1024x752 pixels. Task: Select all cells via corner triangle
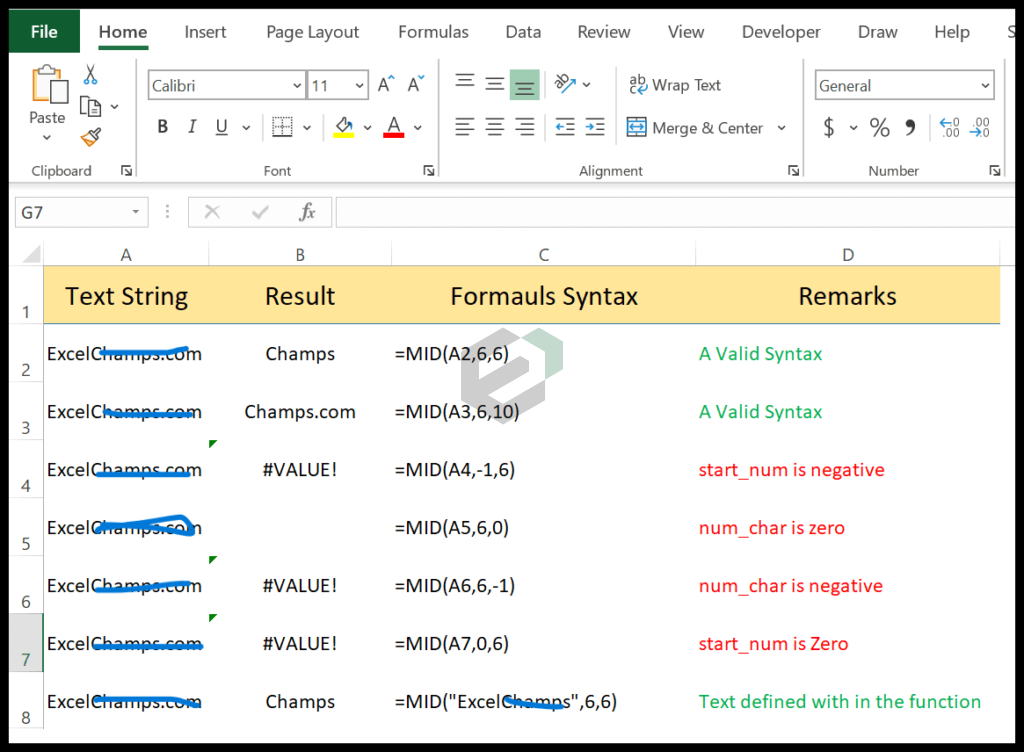(x=30, y=253)
